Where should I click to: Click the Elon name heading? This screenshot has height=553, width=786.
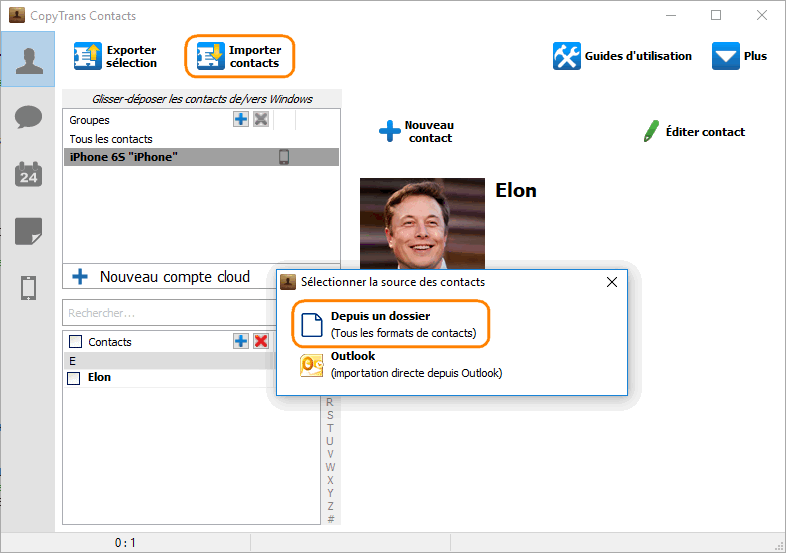(x=516, y=191)
